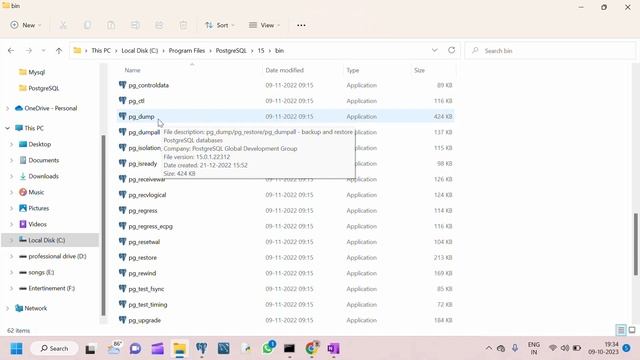This screenshot has width=640, height=360.
Task: Open File Explorer icon in taskbar
Action: 180,349
